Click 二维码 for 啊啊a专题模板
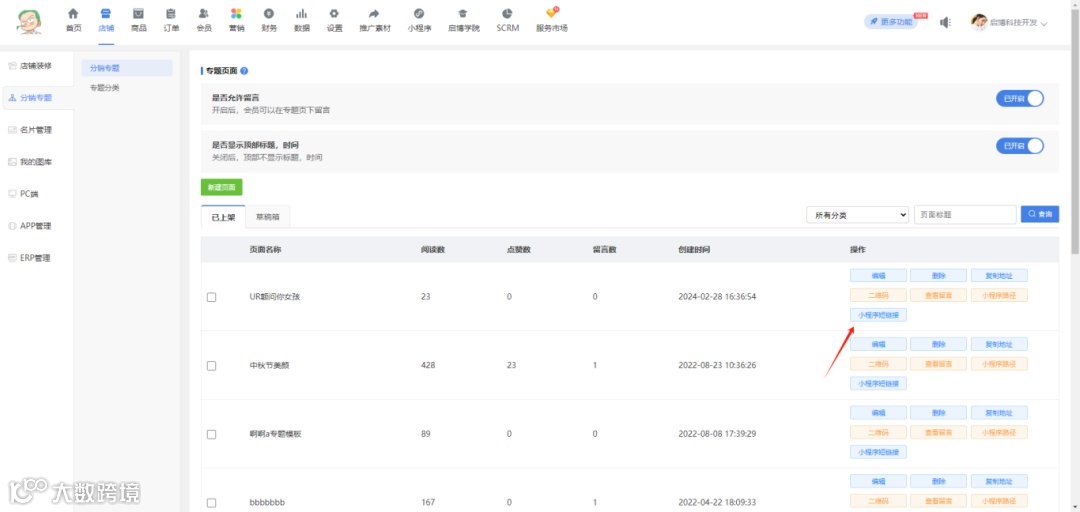 pyautogui.click(x=878, y=432)
